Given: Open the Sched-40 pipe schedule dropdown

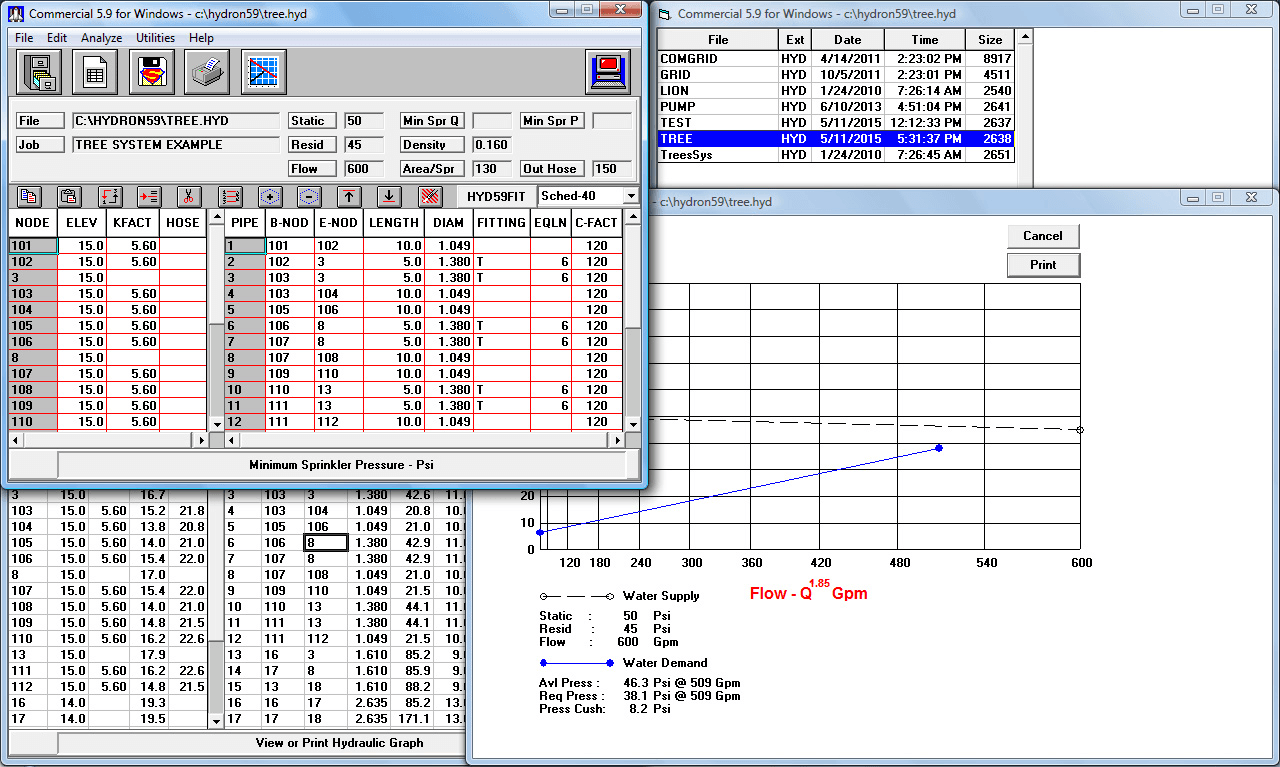Looking at the screenshot, I should 631,196.
